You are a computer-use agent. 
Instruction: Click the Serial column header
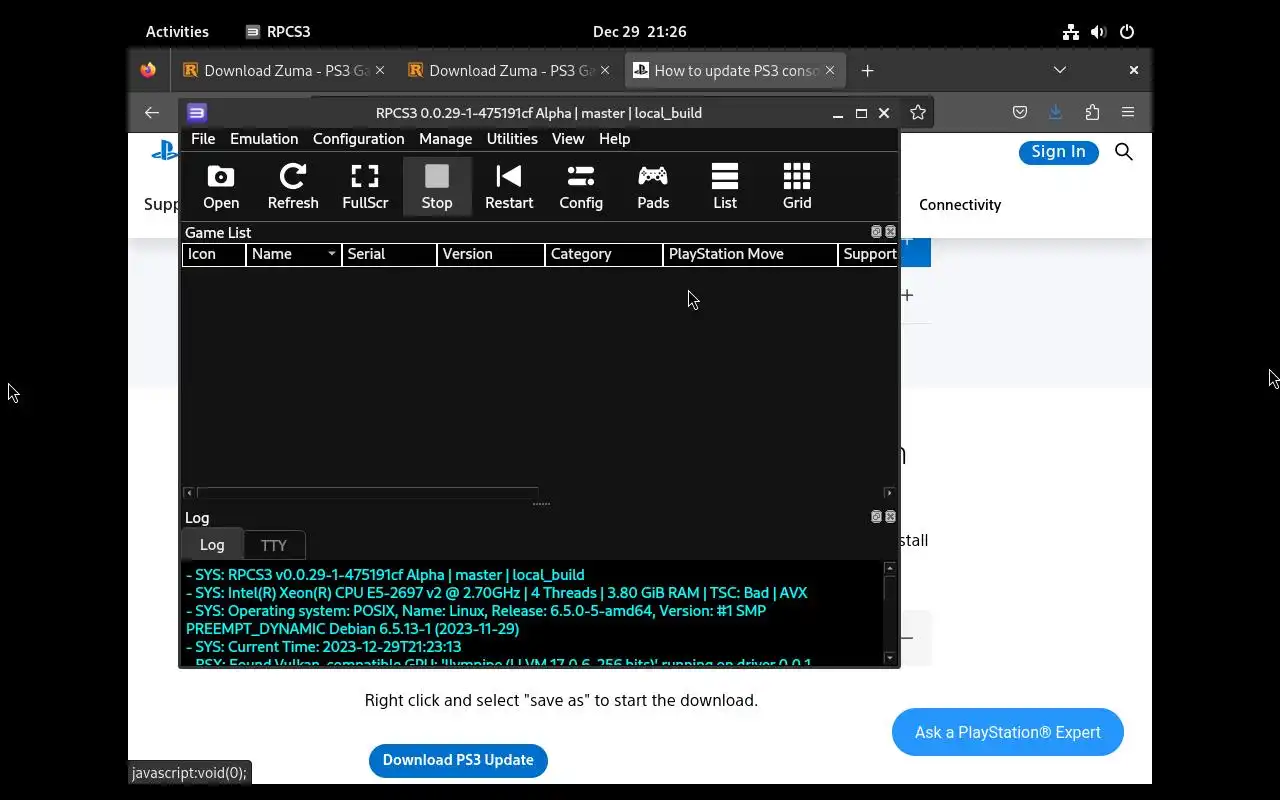pyautogui.click(x=389, y=254)
